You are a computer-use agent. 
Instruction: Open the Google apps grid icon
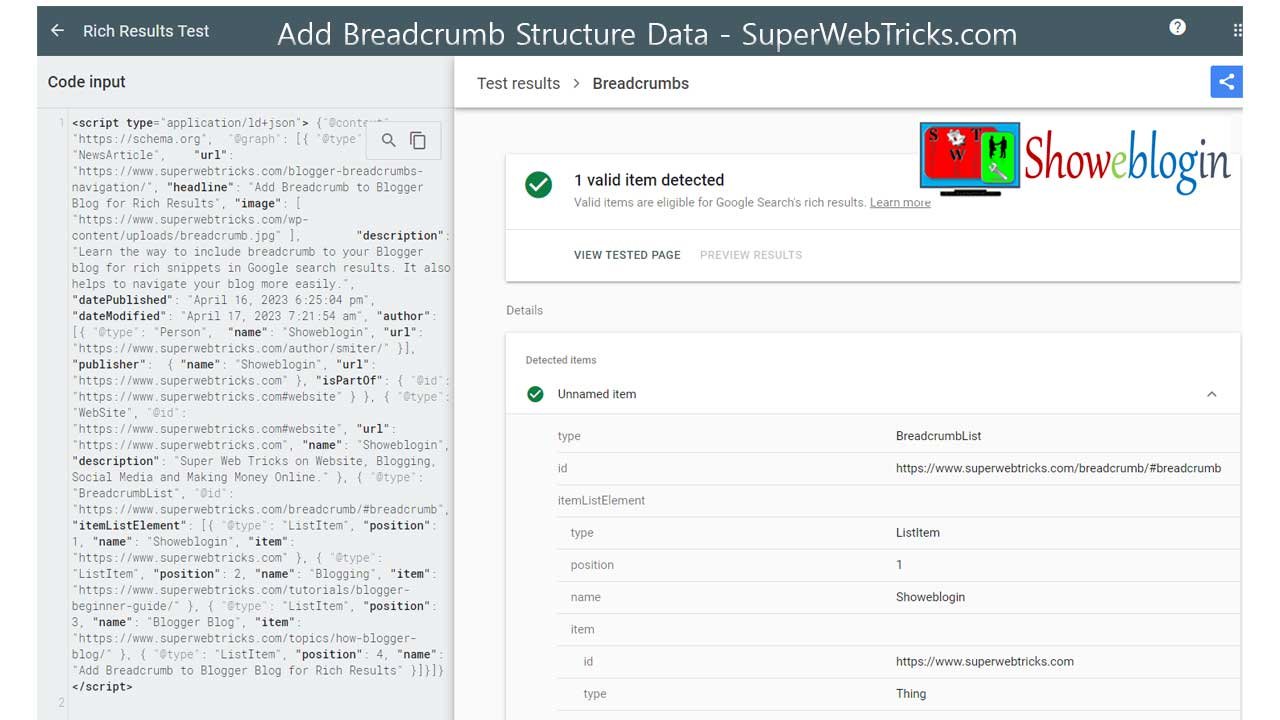point(1237,30)
